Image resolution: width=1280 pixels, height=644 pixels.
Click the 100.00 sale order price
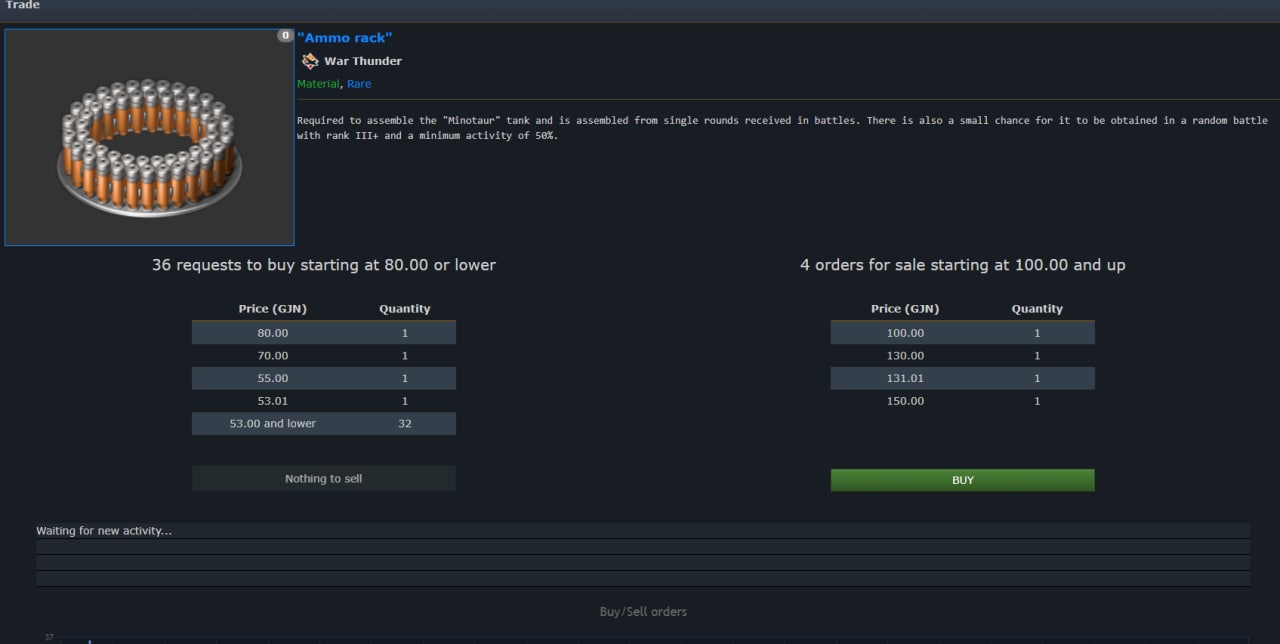coord(905,333)
